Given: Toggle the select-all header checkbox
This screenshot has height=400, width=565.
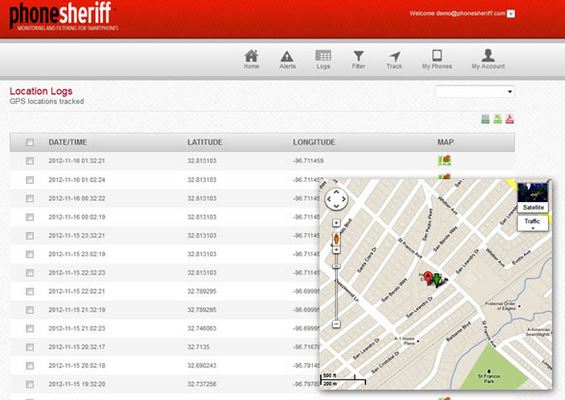Looking at the screenshot, I should 30,142.
